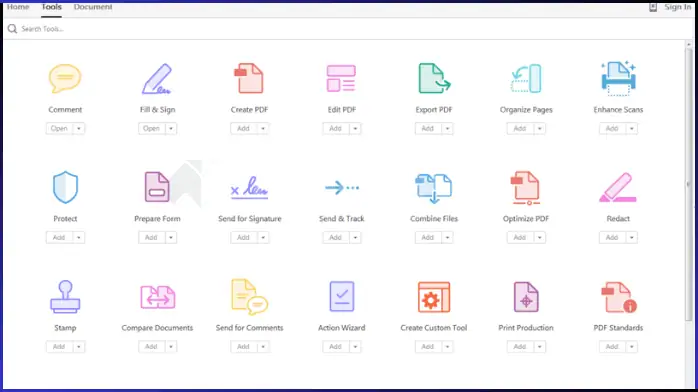Click the PDF Standards icon
Viewport: 698px width, 392px height.
tap(619, 297)
